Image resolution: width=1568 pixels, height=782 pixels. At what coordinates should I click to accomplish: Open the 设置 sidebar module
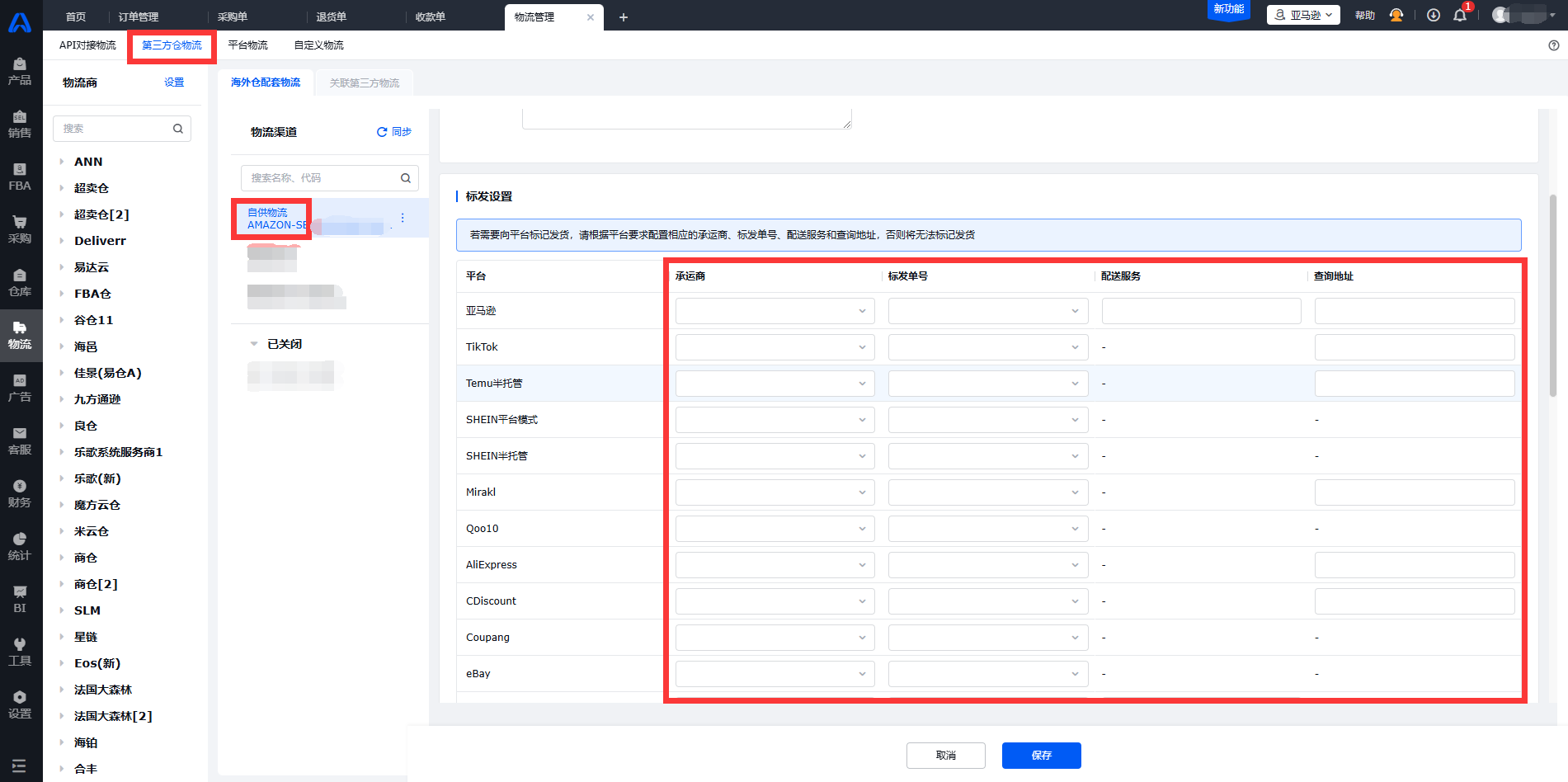[20, 705]
